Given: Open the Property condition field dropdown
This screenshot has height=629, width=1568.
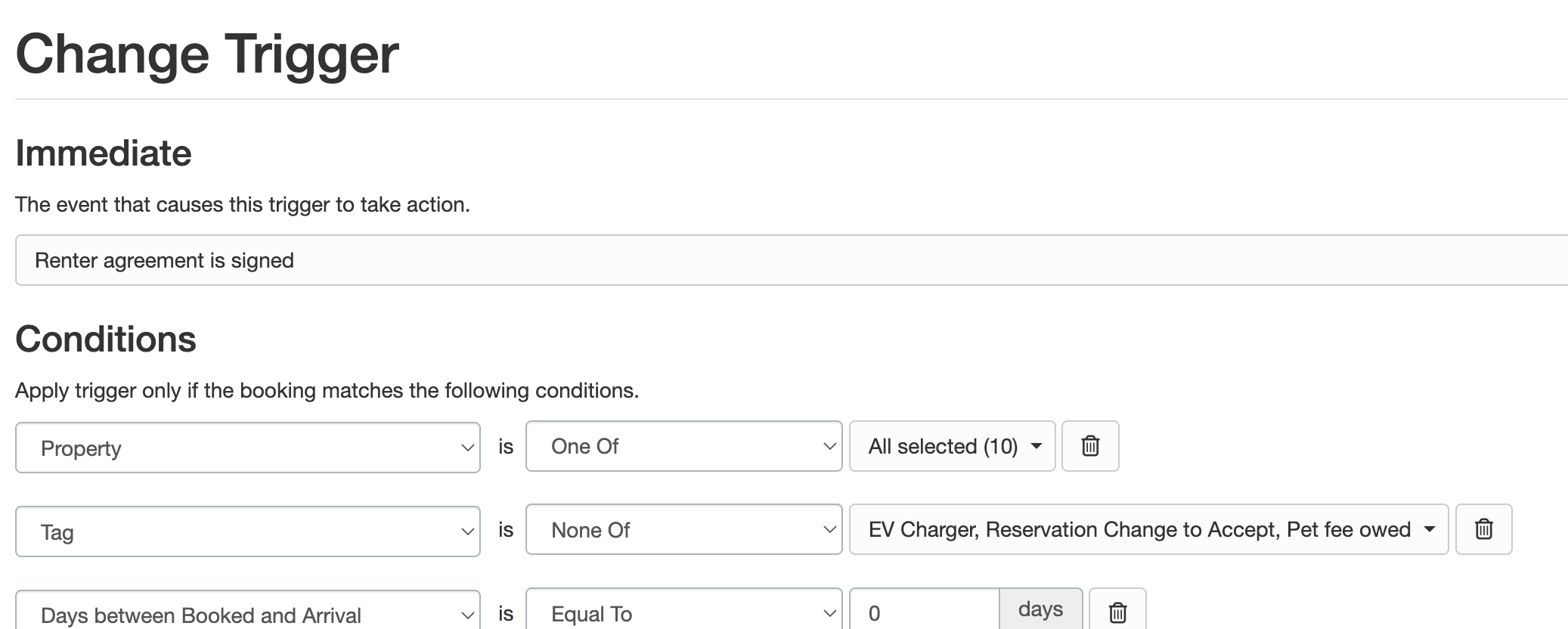Looking at the screenshot, I should pyautogui.click(x=247, y=448).
